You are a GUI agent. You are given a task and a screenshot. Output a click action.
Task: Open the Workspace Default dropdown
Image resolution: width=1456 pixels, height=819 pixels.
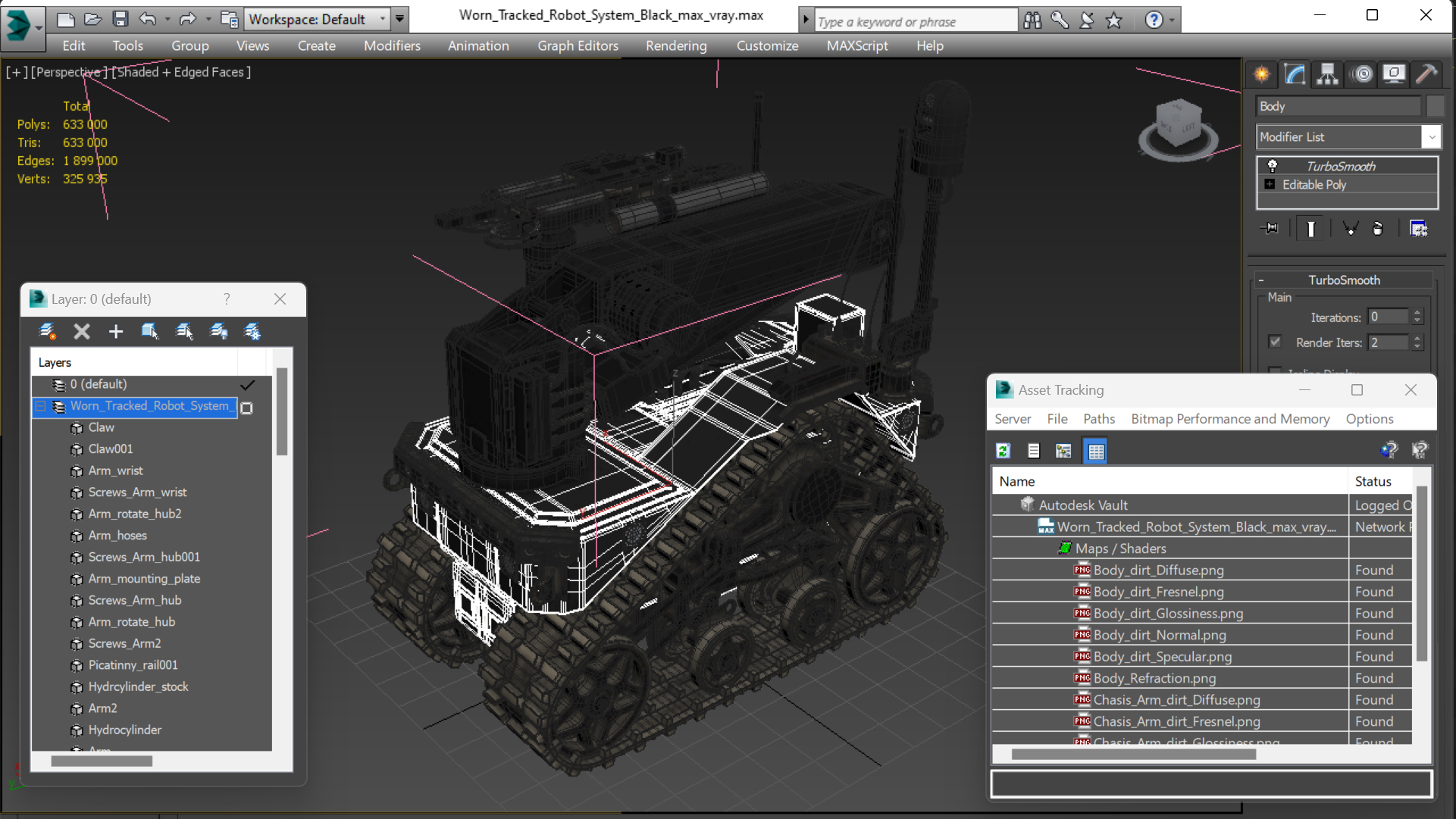pyautogui.click(x=383, y=19)
